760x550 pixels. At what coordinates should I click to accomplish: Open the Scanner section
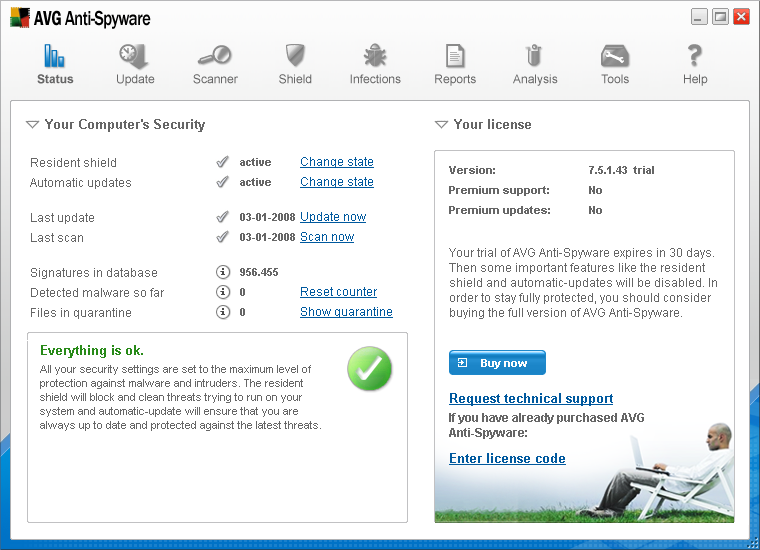coord(215,64)
